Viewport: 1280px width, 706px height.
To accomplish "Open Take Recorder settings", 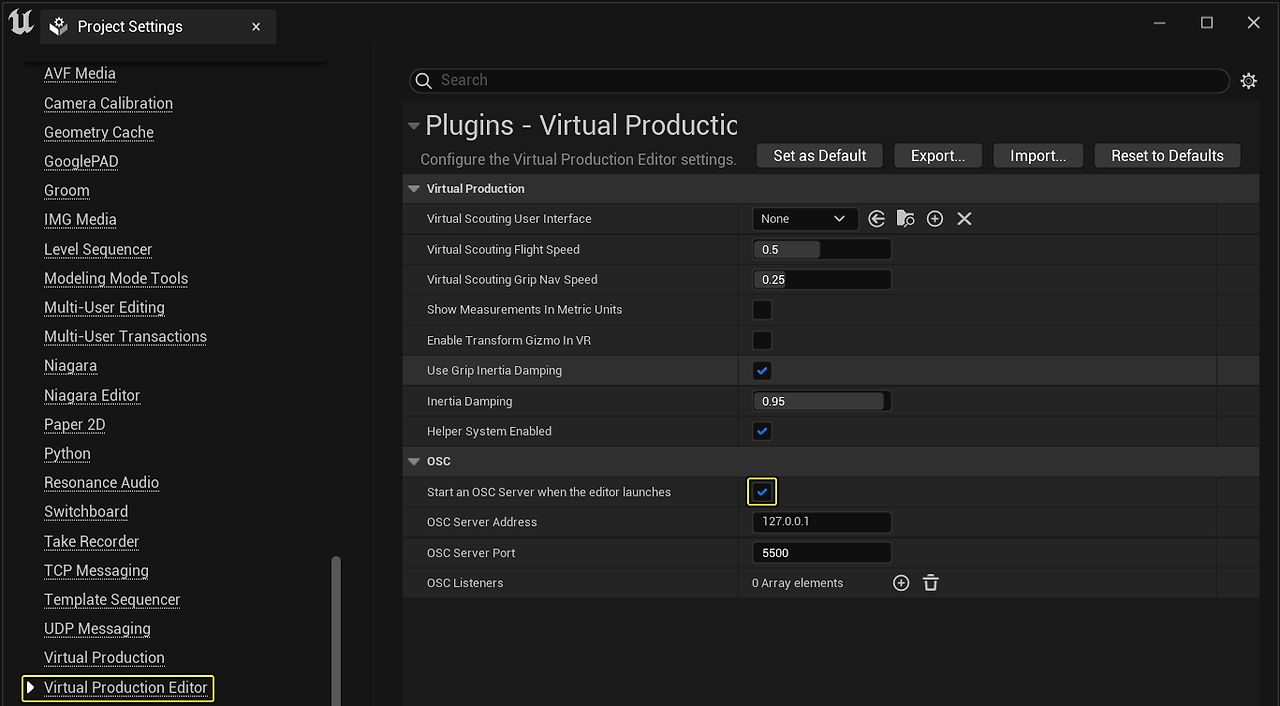I will [91, 541].
